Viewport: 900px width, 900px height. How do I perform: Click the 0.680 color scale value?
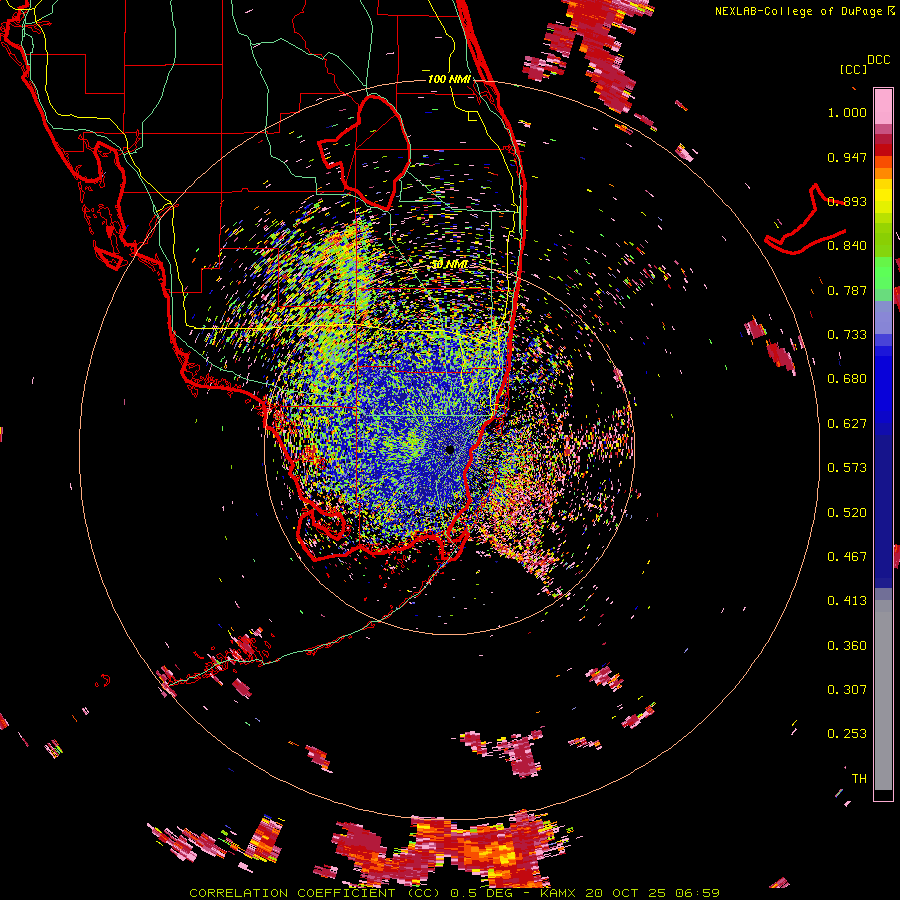(x=847, y=379)
